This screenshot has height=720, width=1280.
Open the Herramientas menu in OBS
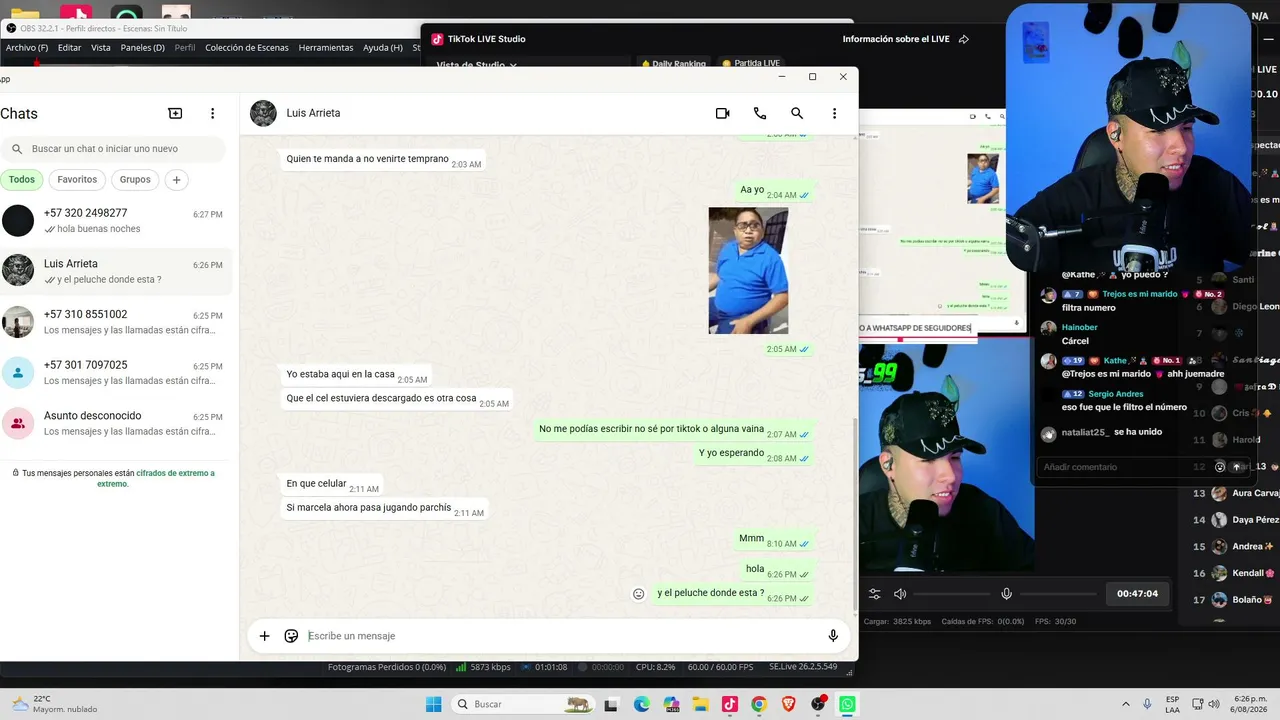coord(326,47)
